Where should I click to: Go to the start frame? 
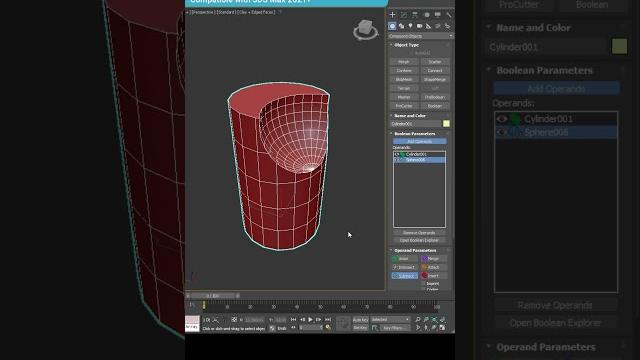[293, 320]
